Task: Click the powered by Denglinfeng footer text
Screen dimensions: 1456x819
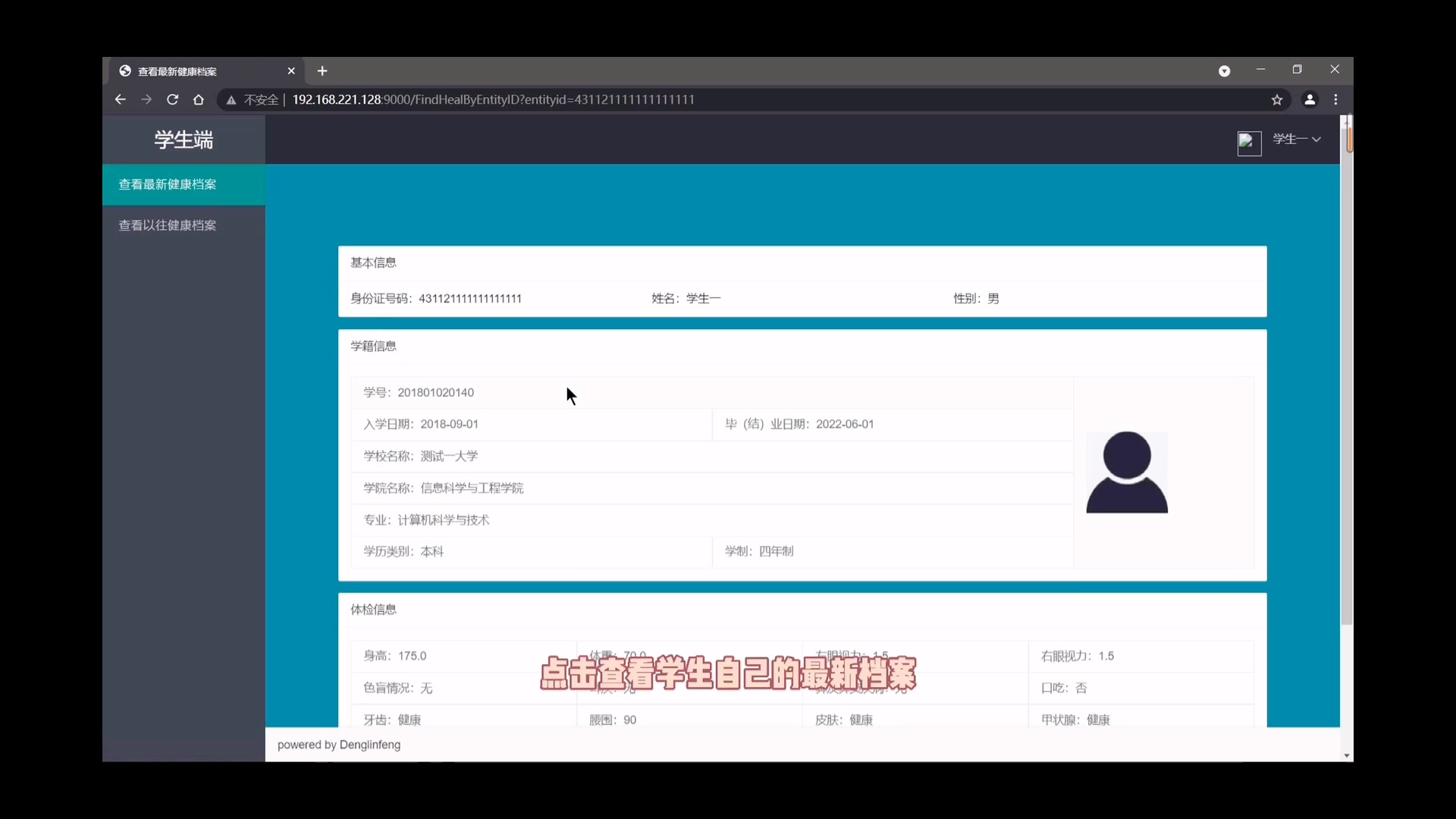Action: 339,745
